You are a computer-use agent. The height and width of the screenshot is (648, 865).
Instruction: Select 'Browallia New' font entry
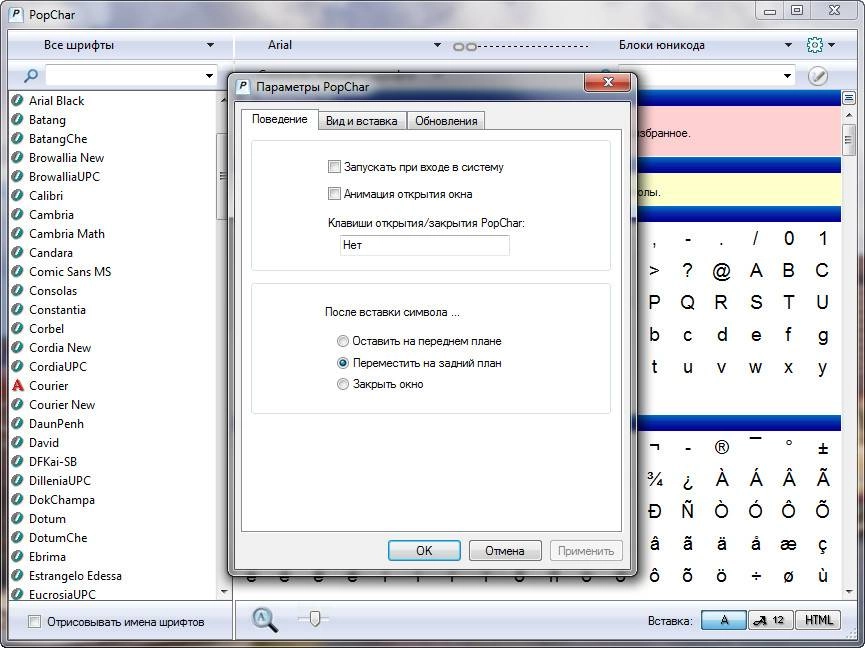(x=66, y=157)
